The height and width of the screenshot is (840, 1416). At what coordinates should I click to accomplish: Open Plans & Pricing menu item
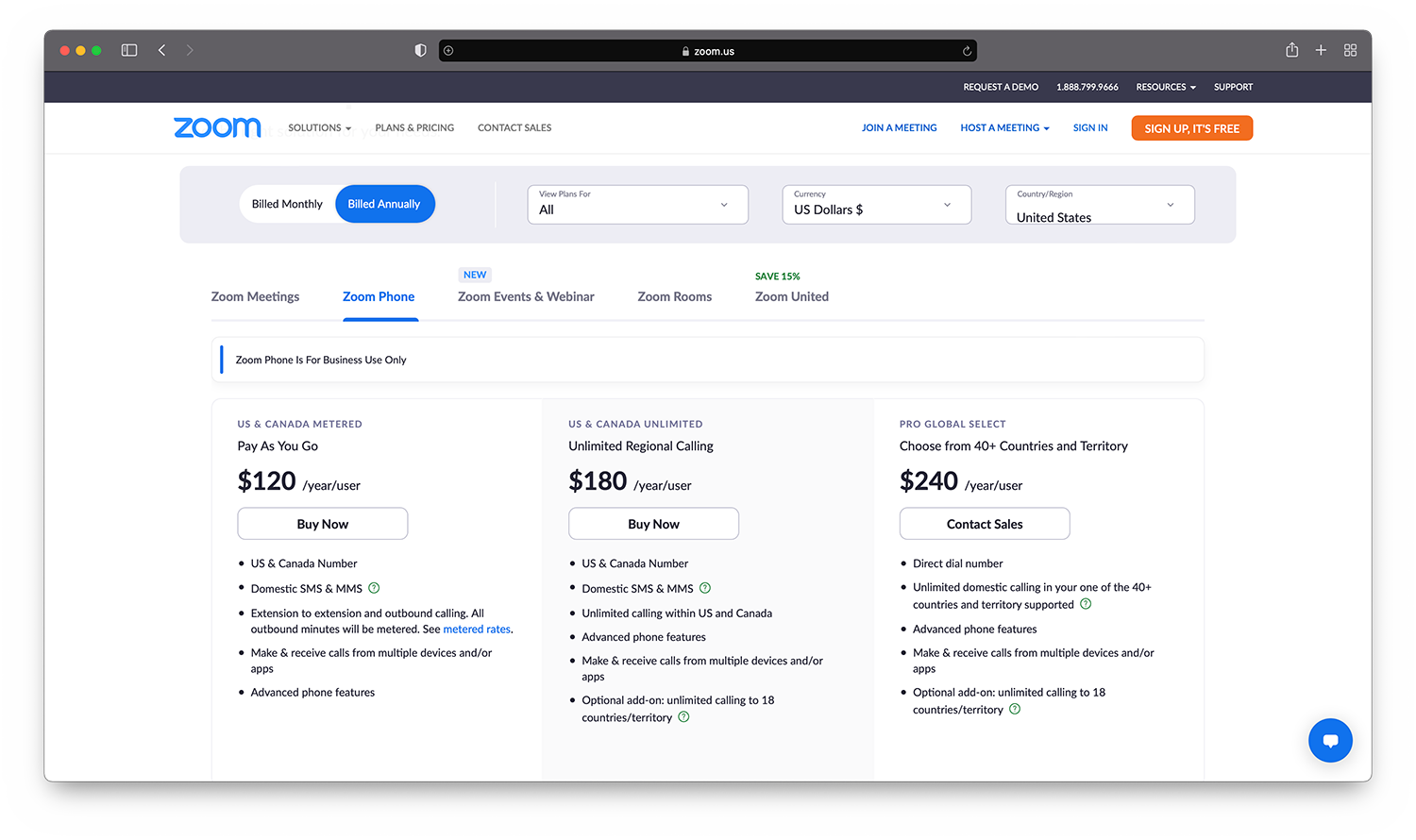tap(414, 127)
